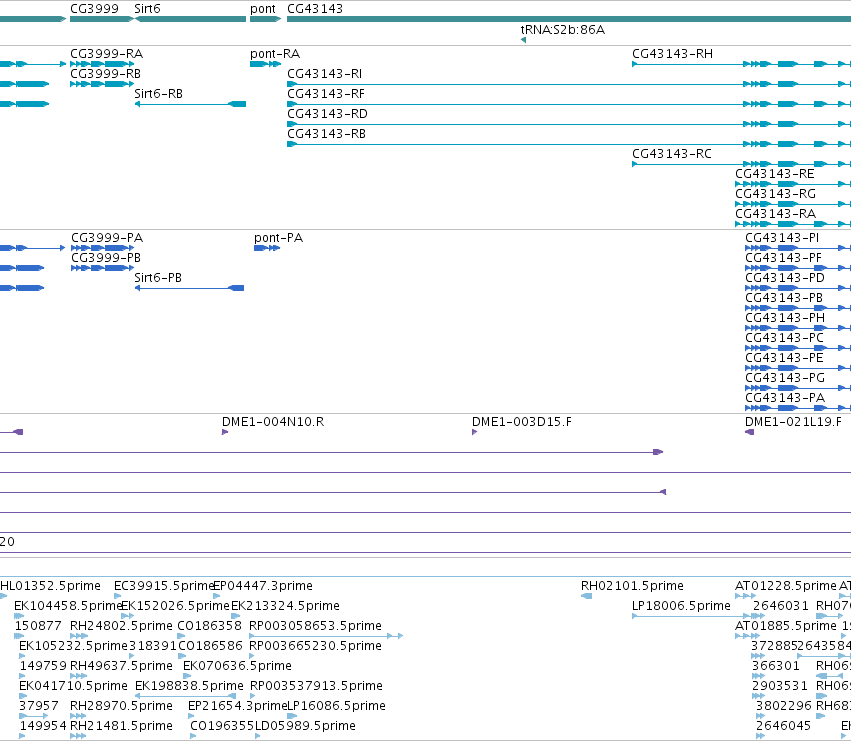Click EST EK041710.5prime label
Viewport: 851px width, 741px height.
point(73,686)
